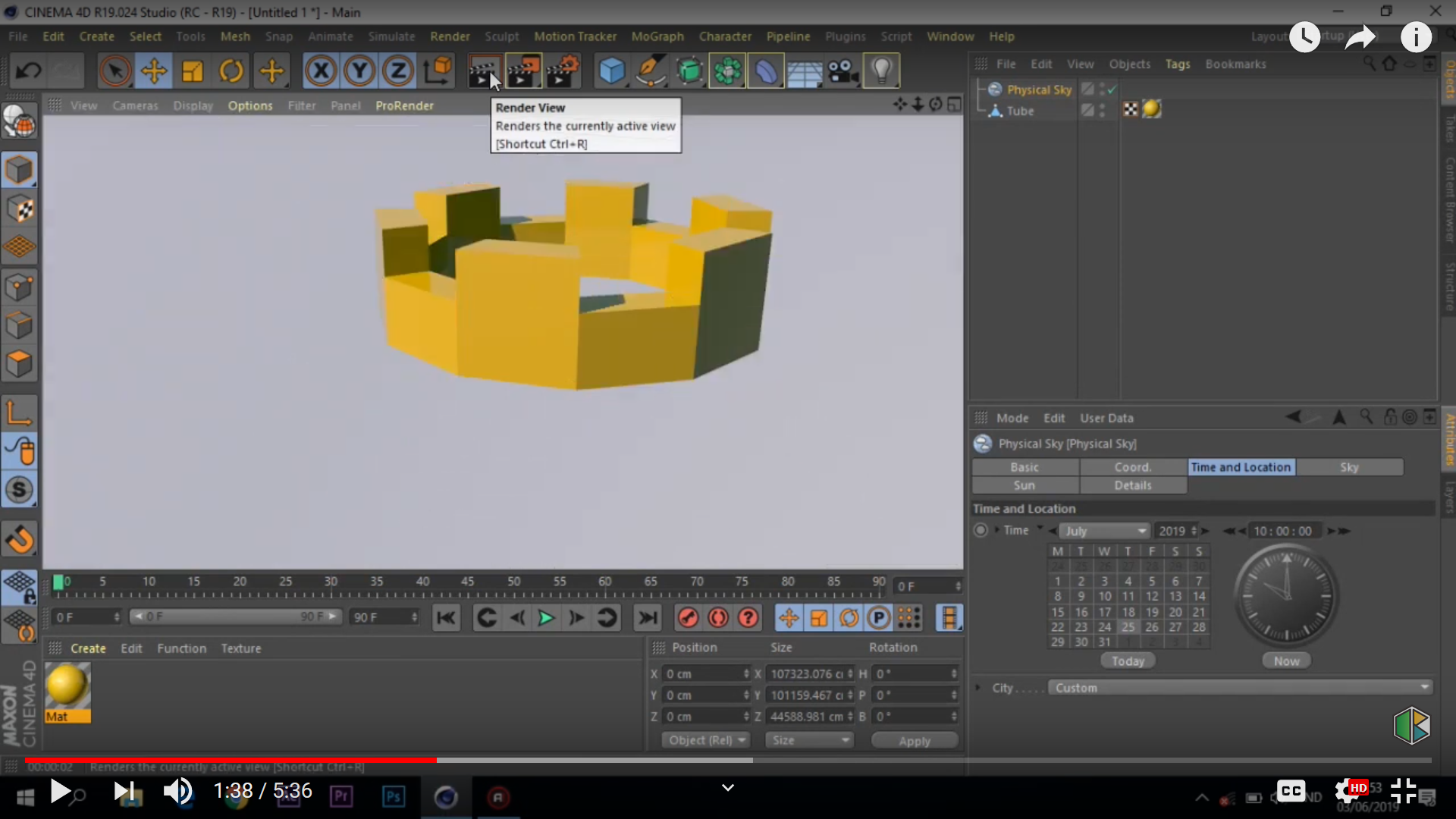Toggle Physical Sky enable checkmark
The width and height of the screenshot is (1456, 819).
[1112, 89]
